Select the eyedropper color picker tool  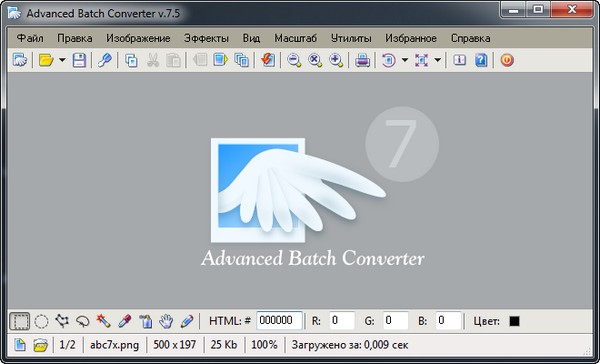click(x=124, y=321)
